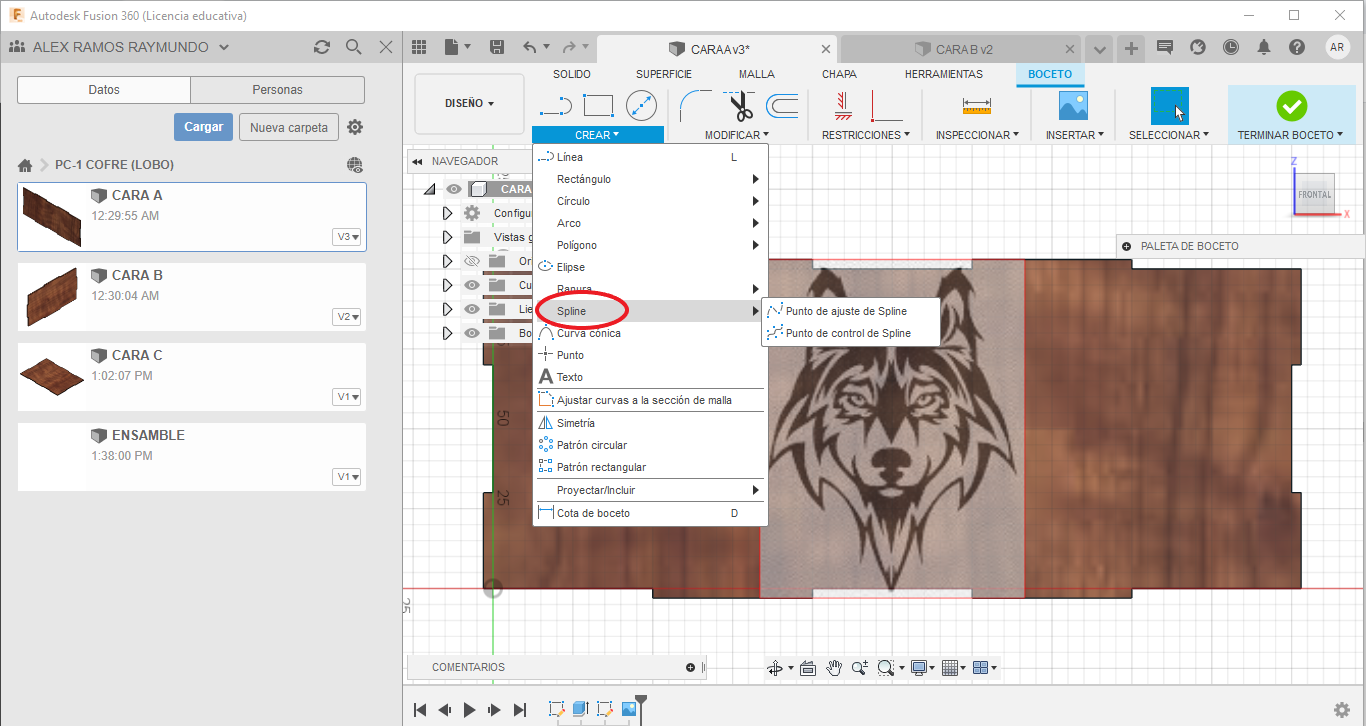Image resolution: width=1366 pixels, height=726 pixels.
Task: Select the two-point rectangle sketch tool
Action: coord(598,106)
